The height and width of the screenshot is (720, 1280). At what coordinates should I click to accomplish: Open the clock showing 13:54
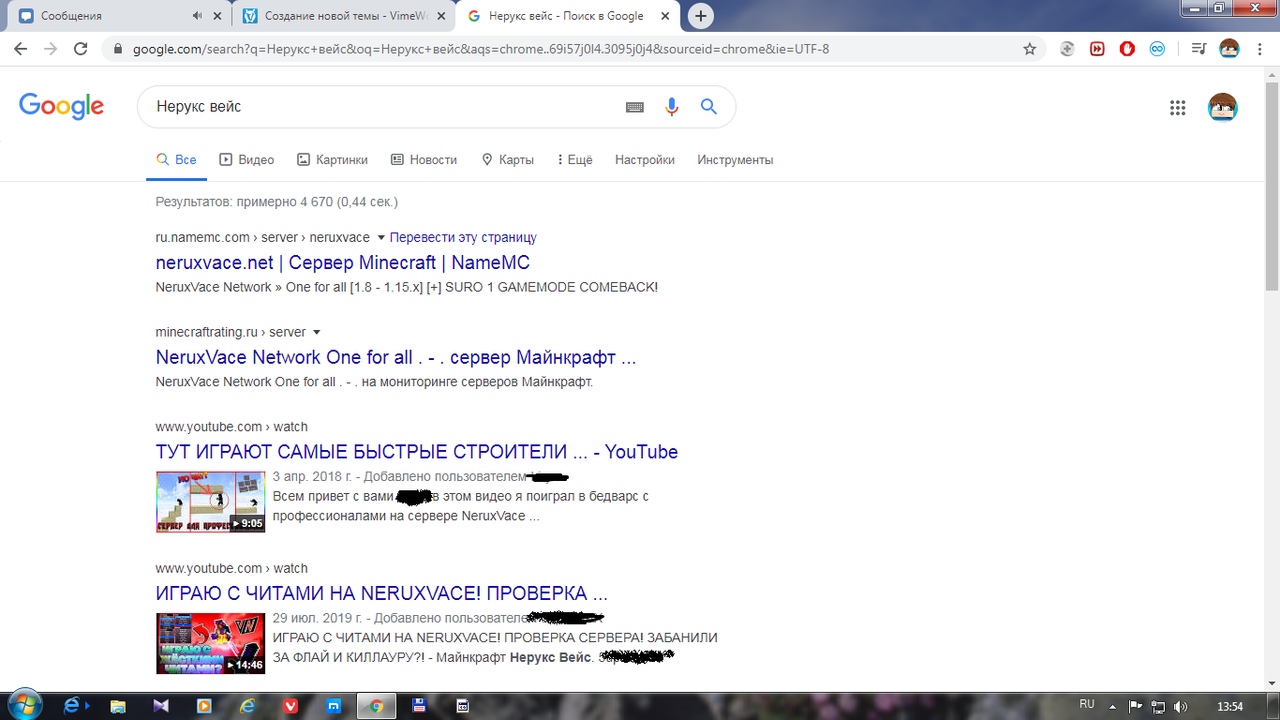(x=1230, y=706)
